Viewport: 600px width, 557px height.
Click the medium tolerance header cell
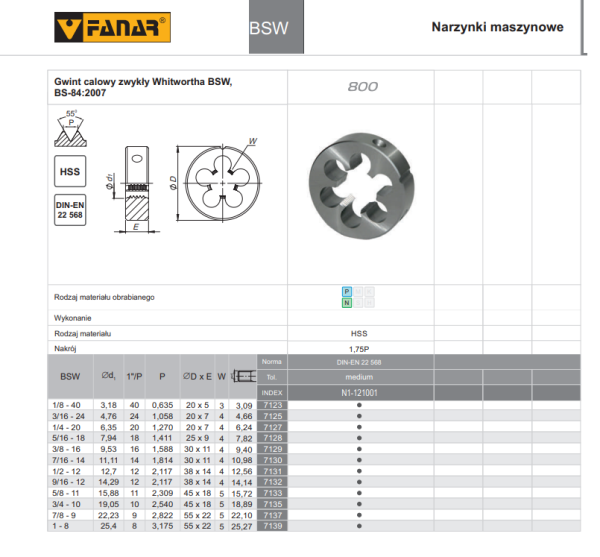pos(359,377)
